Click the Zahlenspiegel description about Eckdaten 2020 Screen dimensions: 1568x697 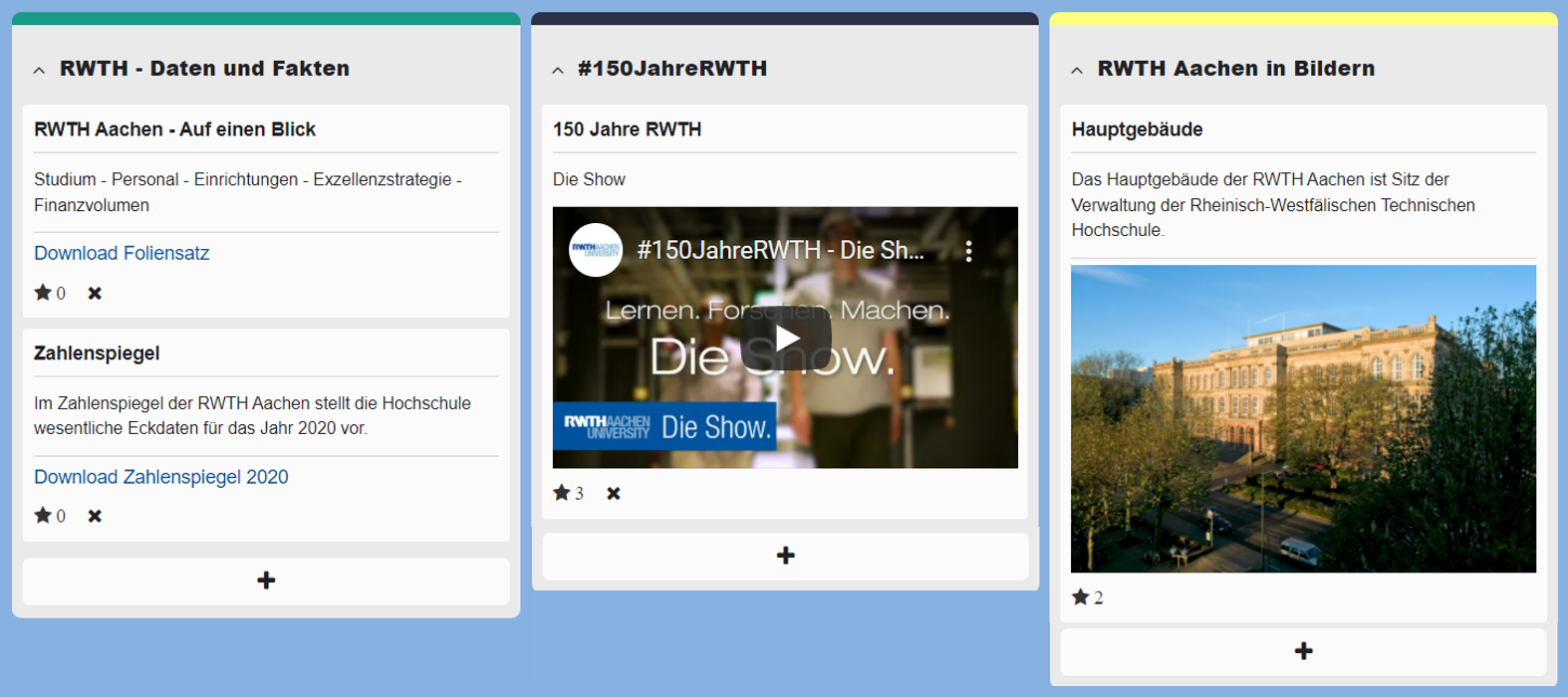coord(252,416)
